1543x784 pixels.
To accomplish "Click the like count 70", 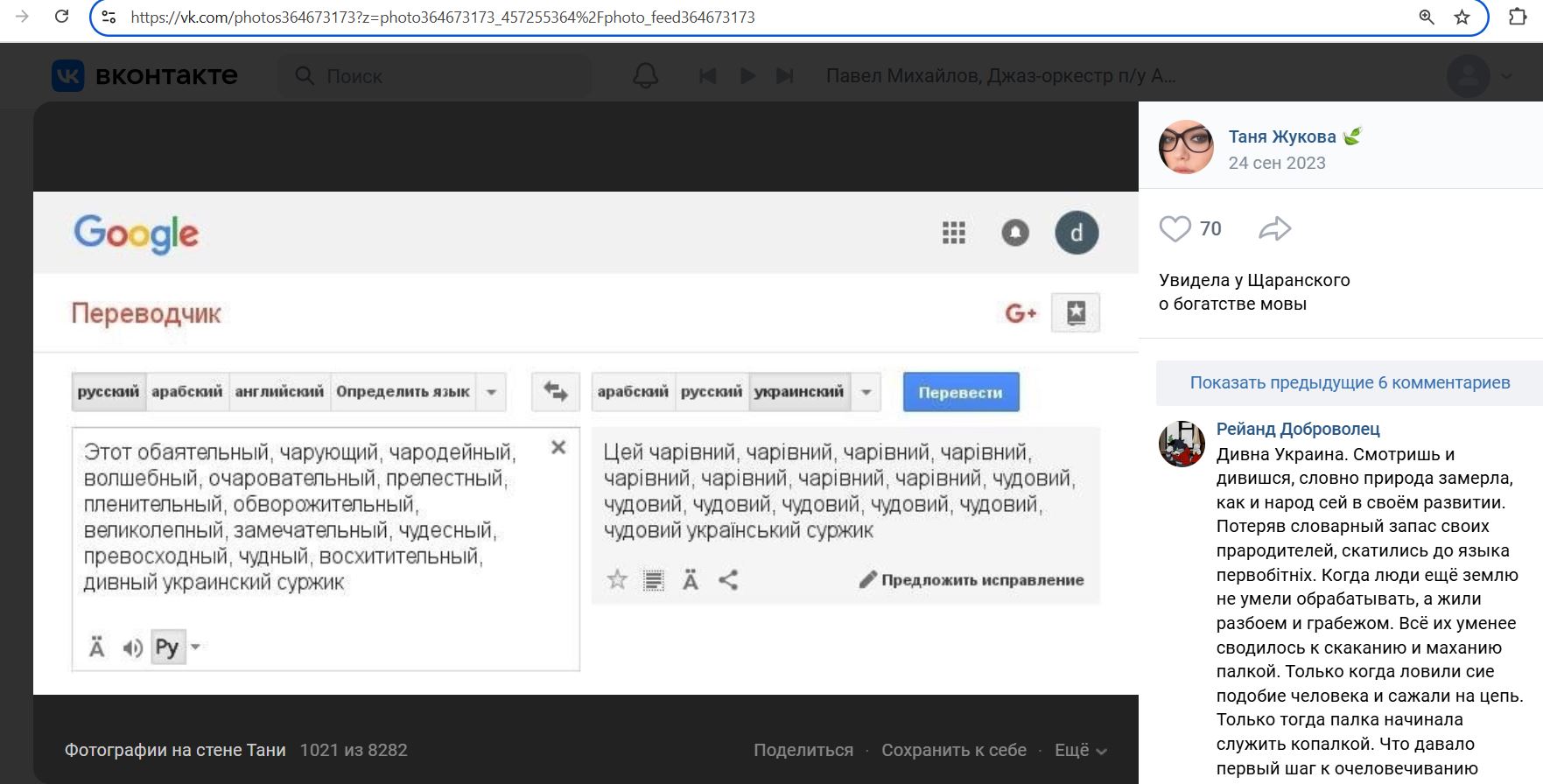I will pyautogui.click(x=1210, y=228).
